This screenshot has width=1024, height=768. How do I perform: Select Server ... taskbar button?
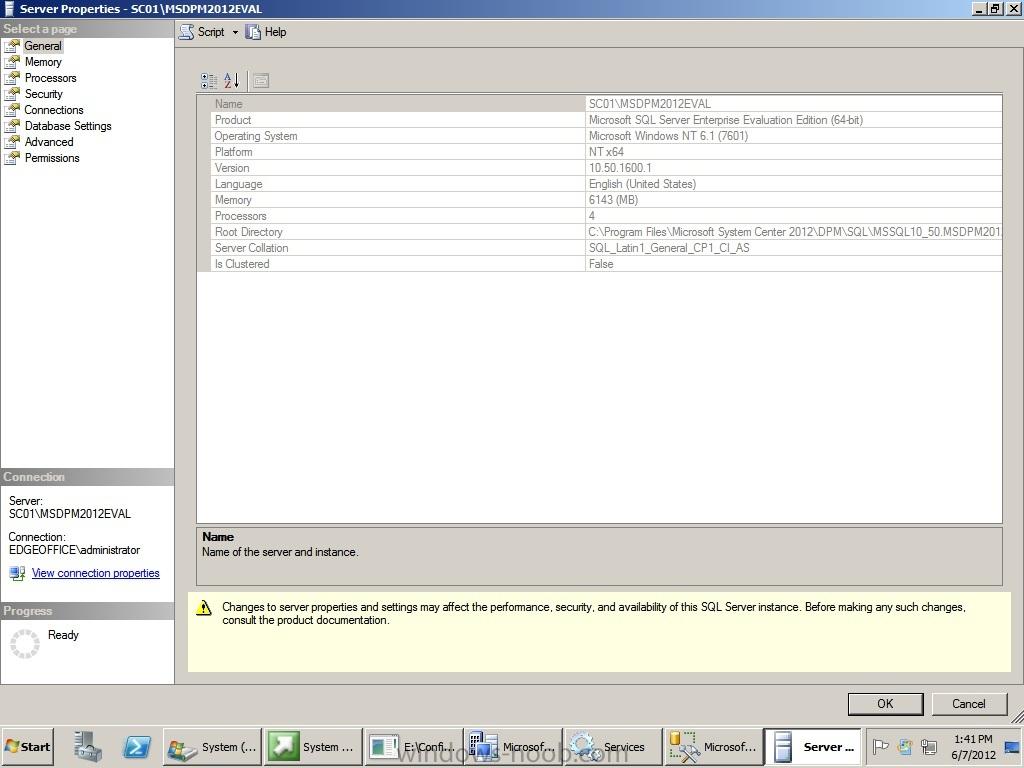pyautogui.click(x=813, y=747)
